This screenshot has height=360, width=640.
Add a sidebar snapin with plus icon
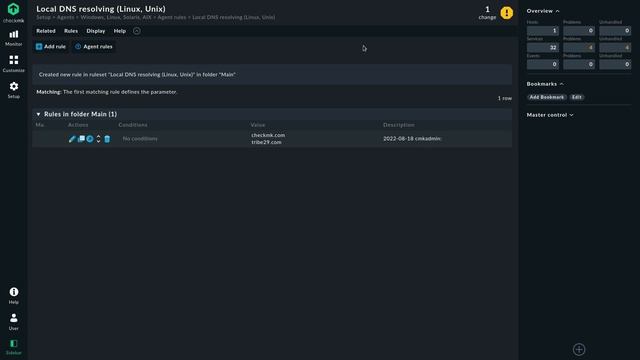click(579, 349)
